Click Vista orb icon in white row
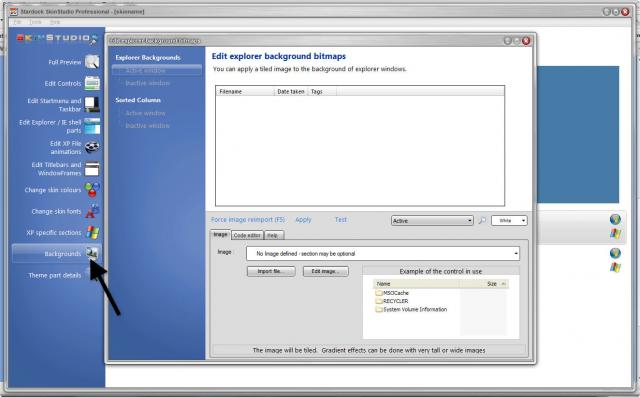 (615, 253)
